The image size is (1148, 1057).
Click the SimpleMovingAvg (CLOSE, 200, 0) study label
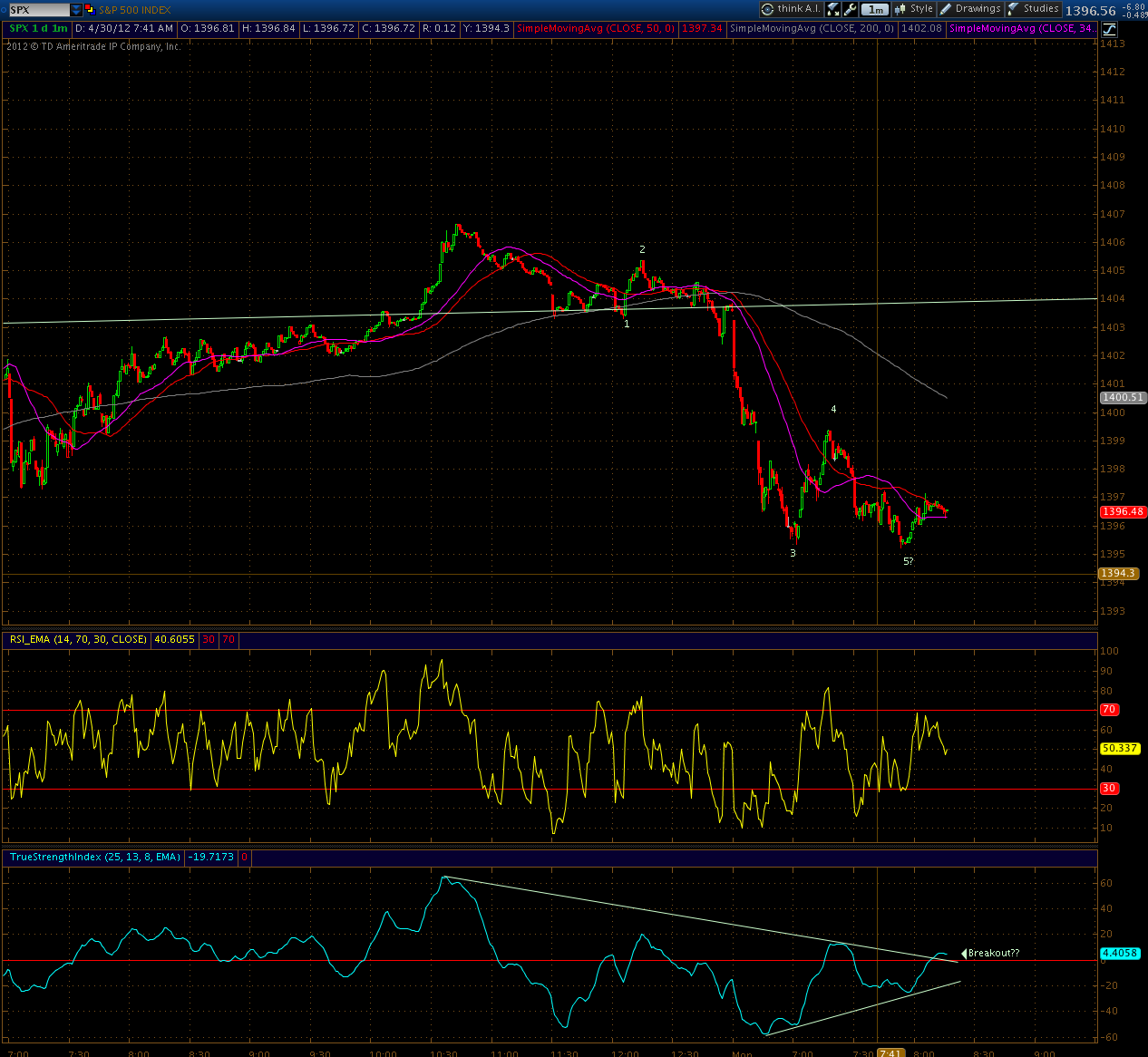point(812,28)
